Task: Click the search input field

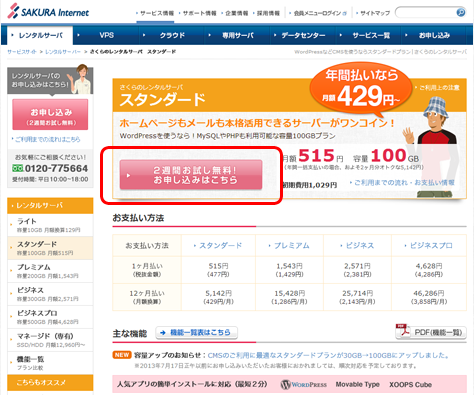Action: click(426, 13)
